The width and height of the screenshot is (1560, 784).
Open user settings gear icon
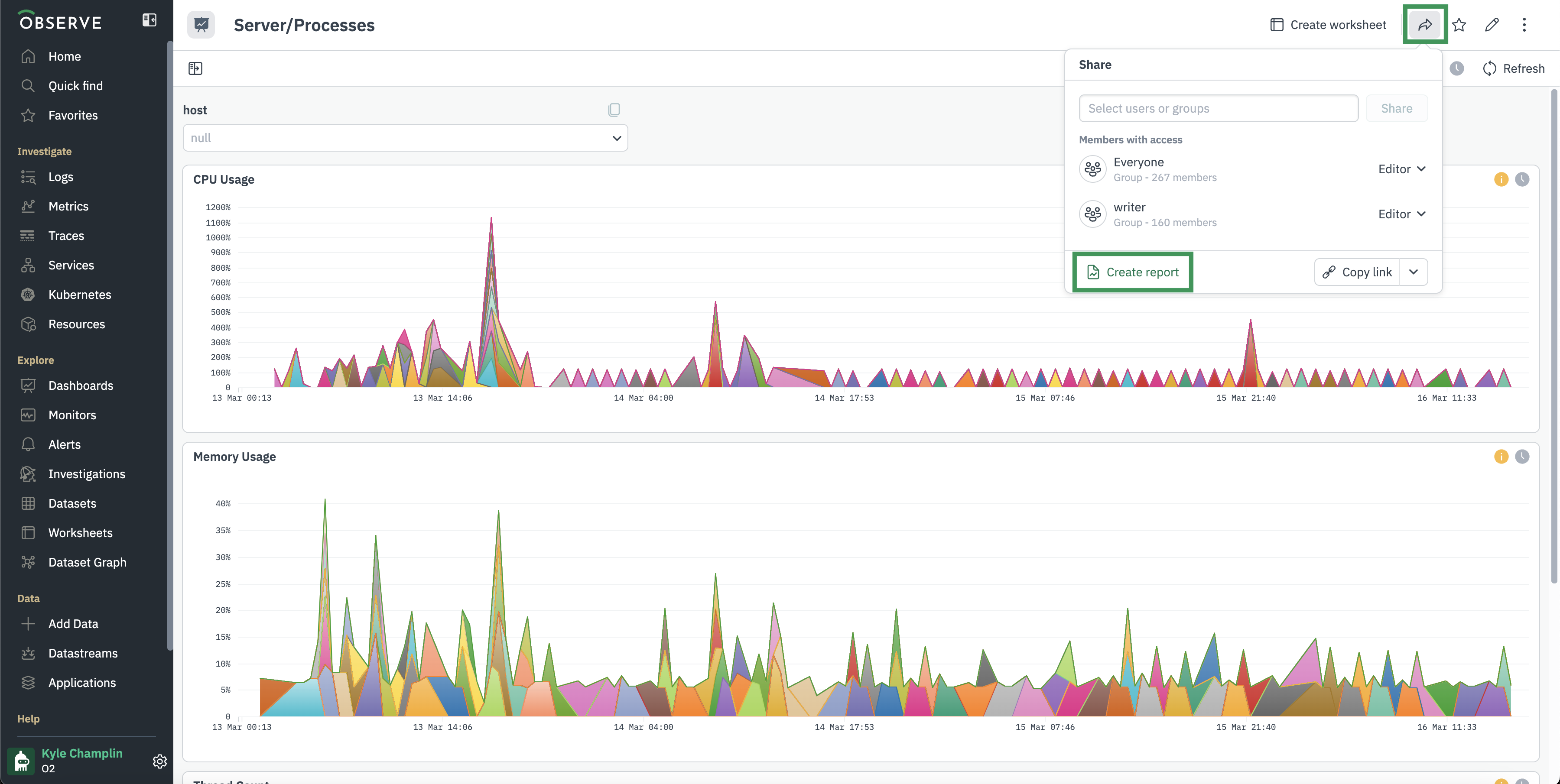pyautogui.click(x=159, y=761)
